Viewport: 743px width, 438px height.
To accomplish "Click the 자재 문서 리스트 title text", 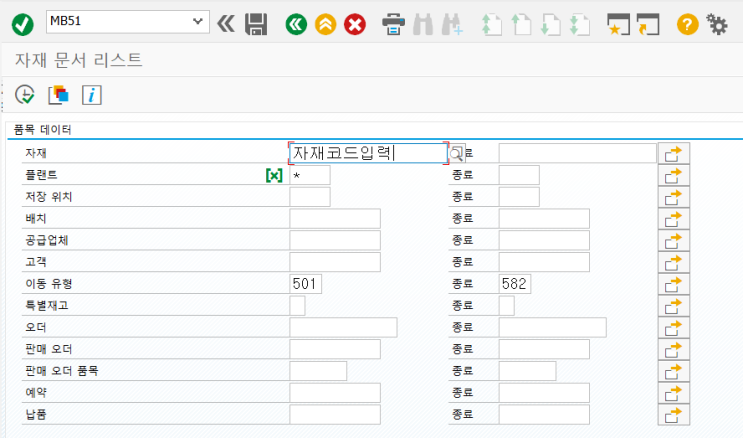I will point(79,60).
